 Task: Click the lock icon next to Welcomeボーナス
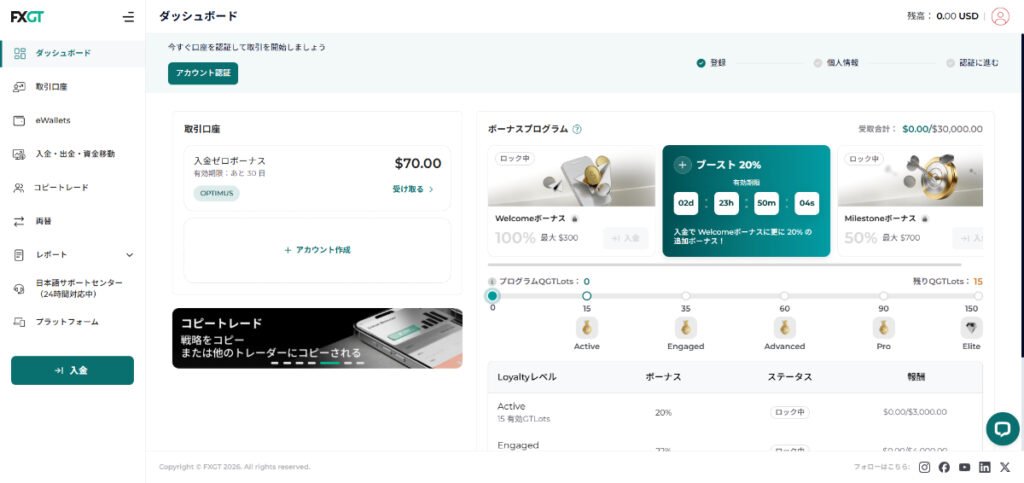(x=575, y=219)
